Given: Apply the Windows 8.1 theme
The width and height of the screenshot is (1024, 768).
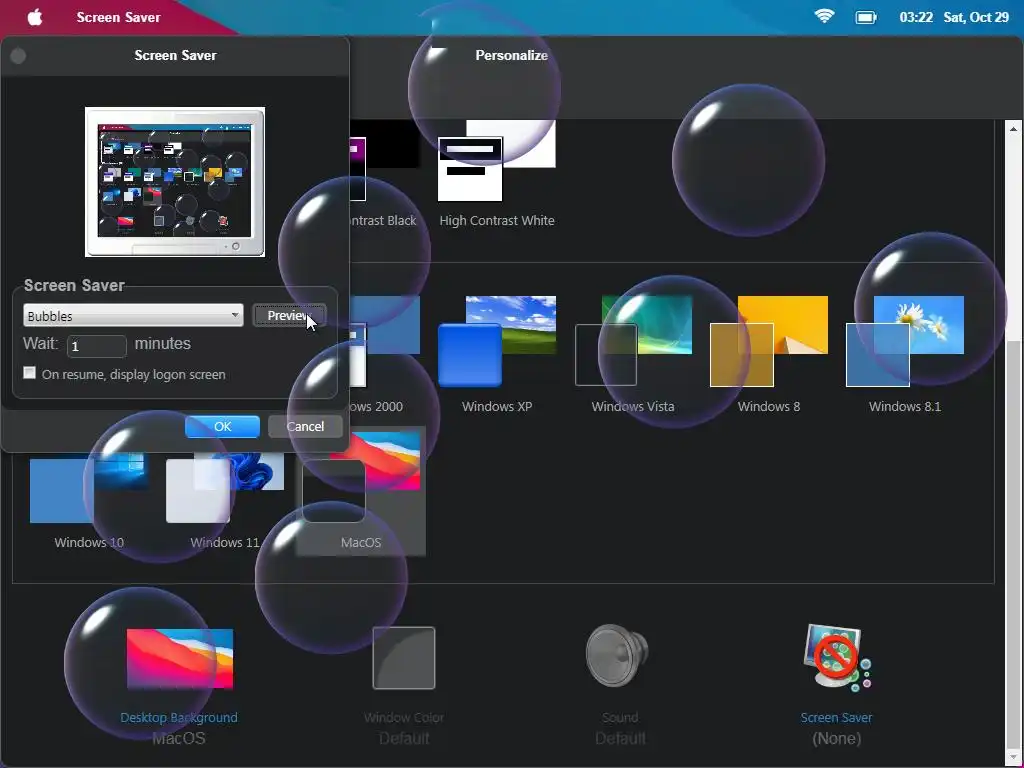Looking at the screenshot, I should point(904,355).
